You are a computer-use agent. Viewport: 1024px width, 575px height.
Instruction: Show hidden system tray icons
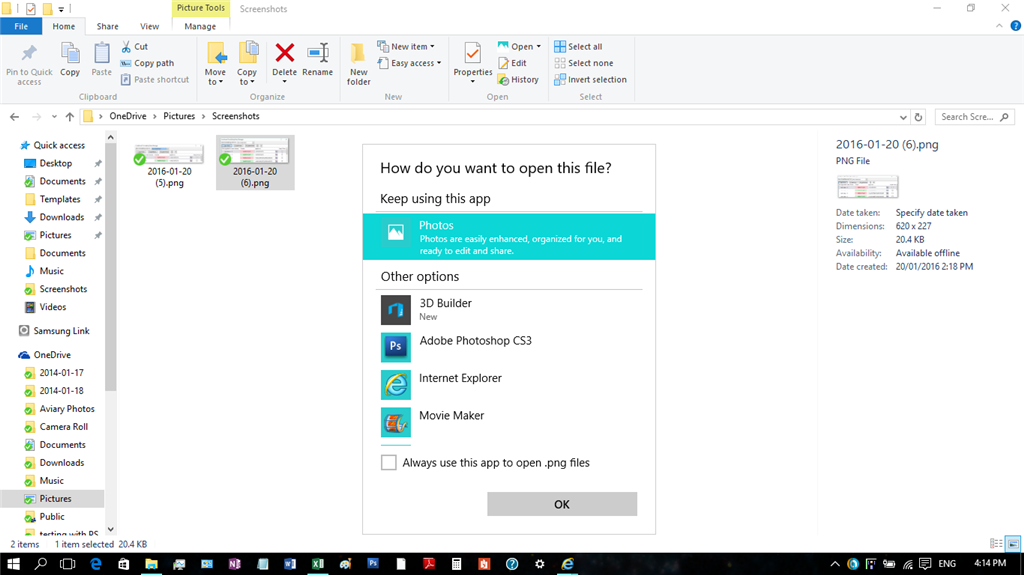[835, 563]
